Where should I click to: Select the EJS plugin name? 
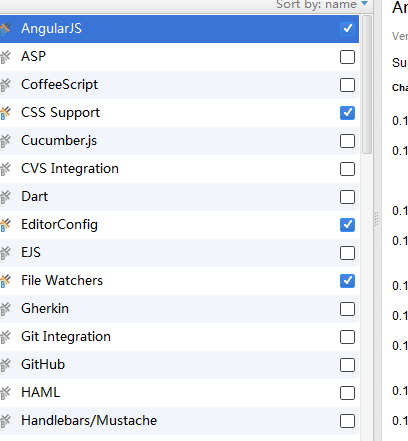click(x=31, y=252)
